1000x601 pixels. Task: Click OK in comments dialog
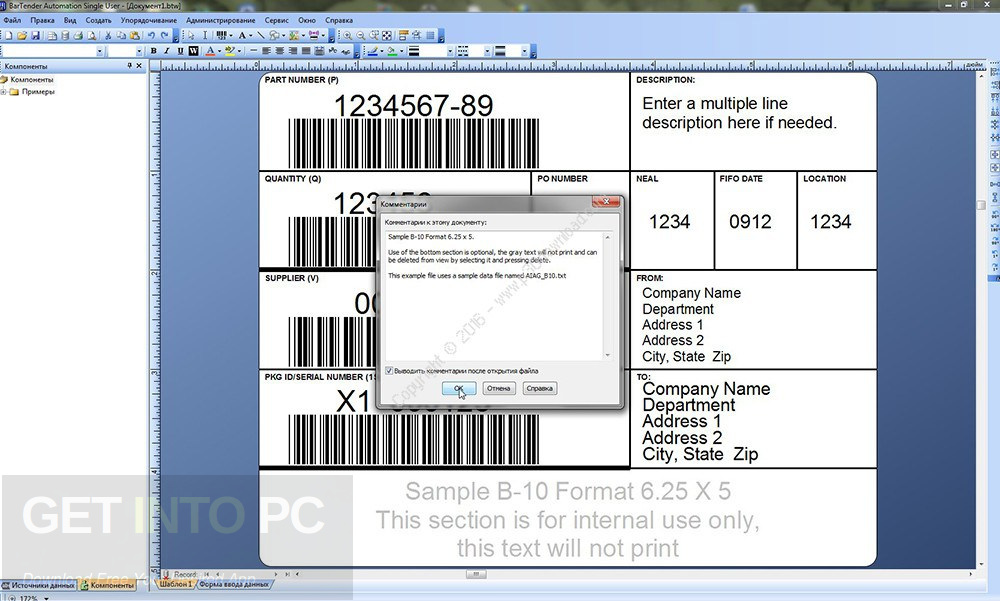click(459, 388)
